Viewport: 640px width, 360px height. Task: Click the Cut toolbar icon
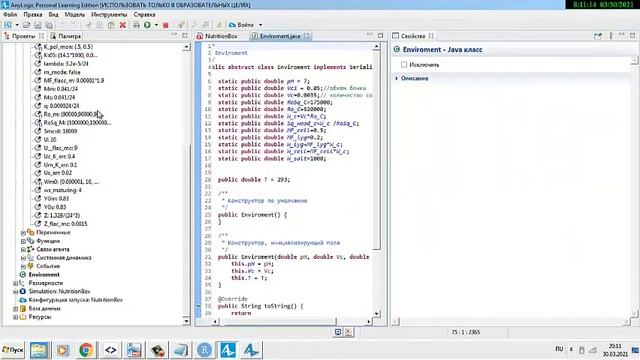point(89,25)
